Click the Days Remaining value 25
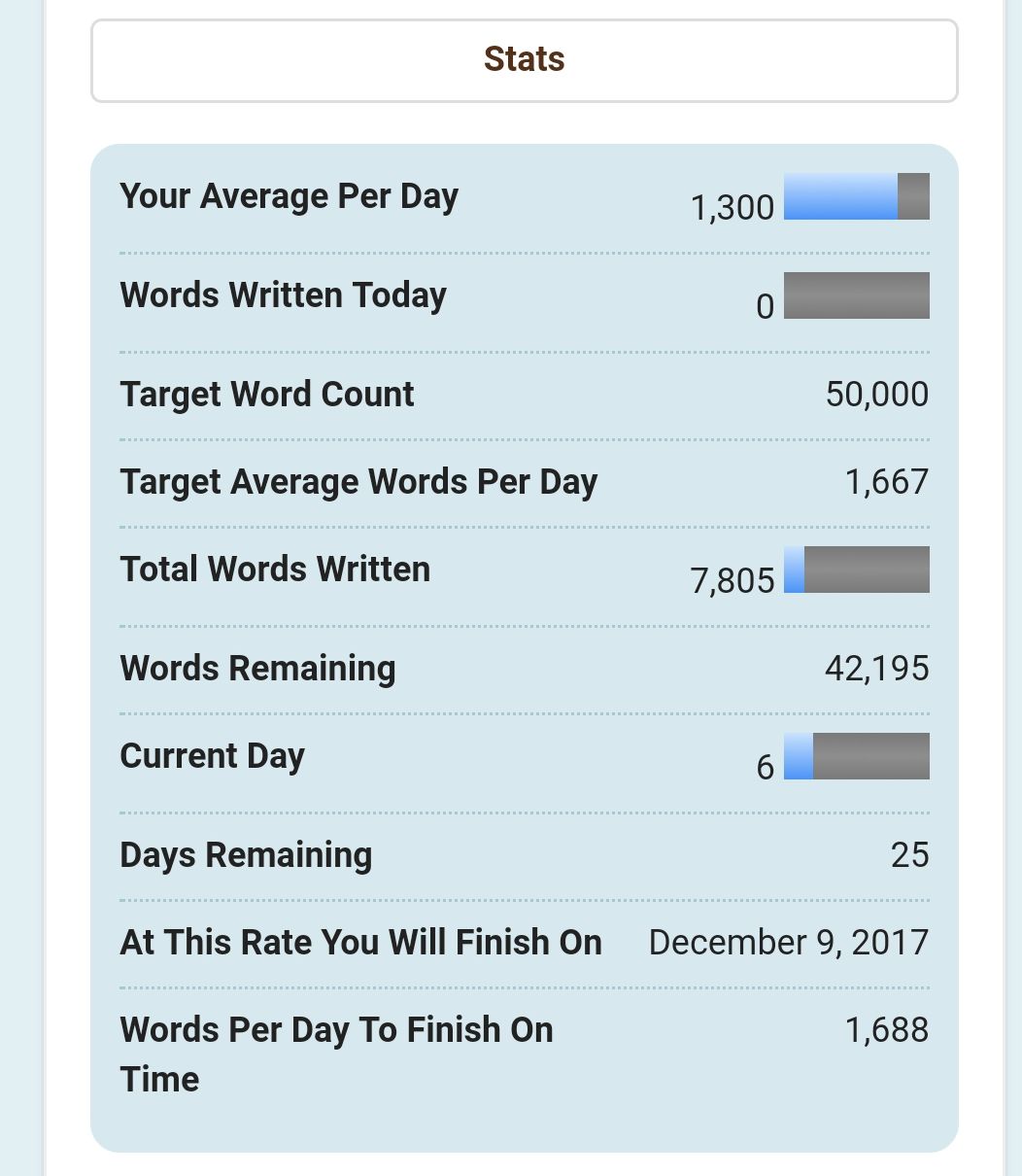 pos(910,855)
